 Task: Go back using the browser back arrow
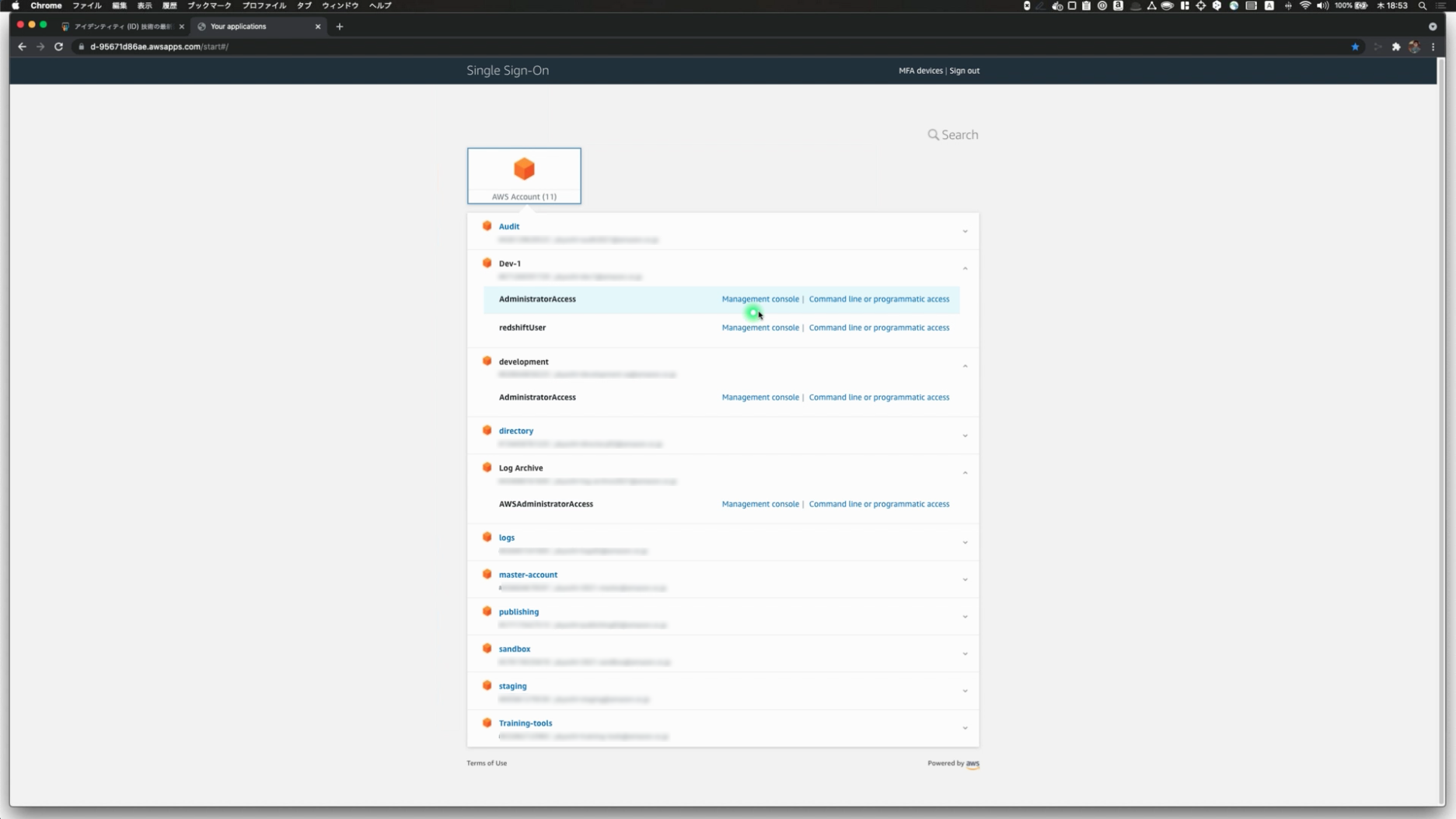coord(22,47)
